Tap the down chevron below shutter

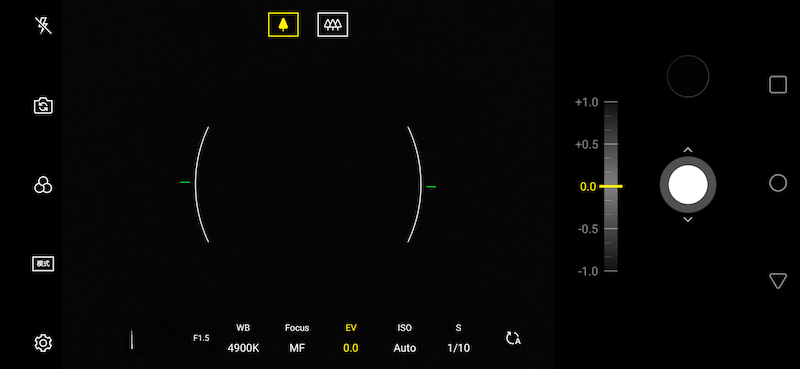(x=688, y=219)
